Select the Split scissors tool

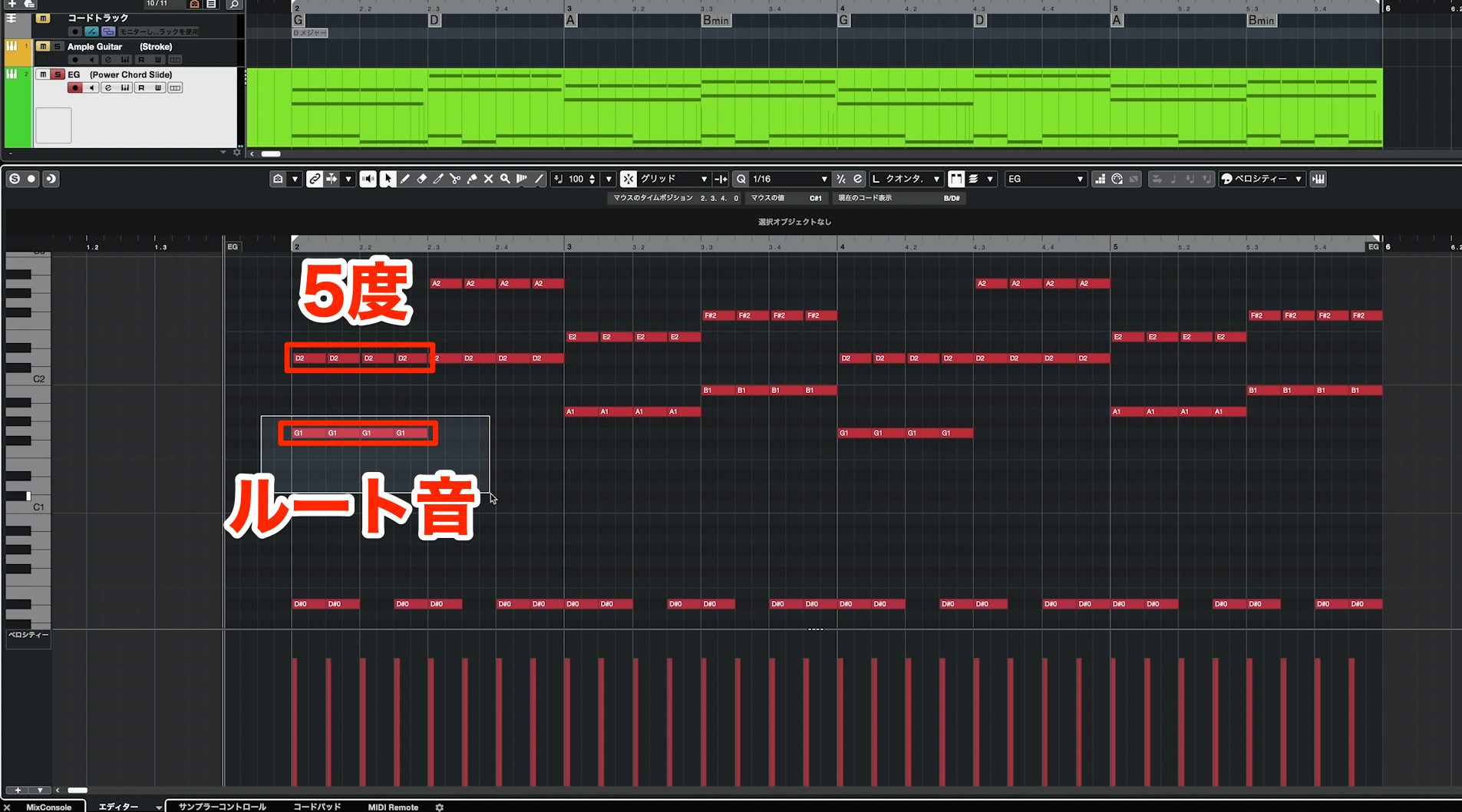click(x=455, y=179)
